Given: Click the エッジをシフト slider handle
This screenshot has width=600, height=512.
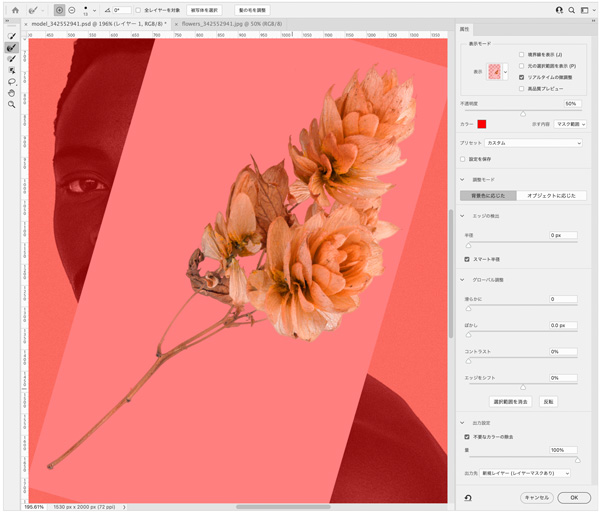Looking at the screenshot, I should click(523, 388).
